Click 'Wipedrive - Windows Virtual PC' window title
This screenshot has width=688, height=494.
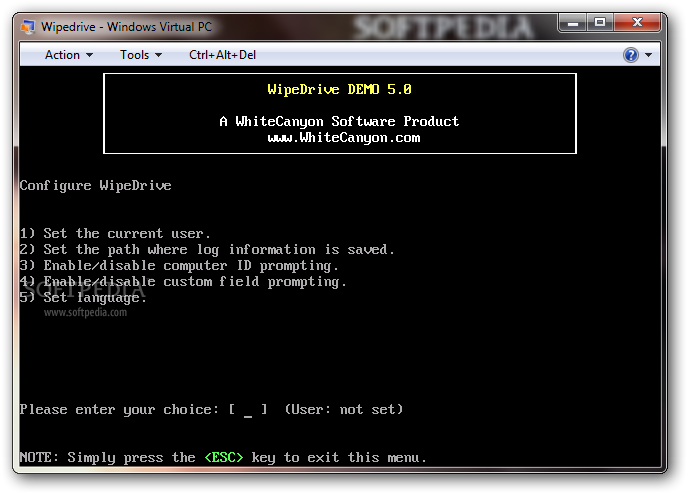[126, 27]
